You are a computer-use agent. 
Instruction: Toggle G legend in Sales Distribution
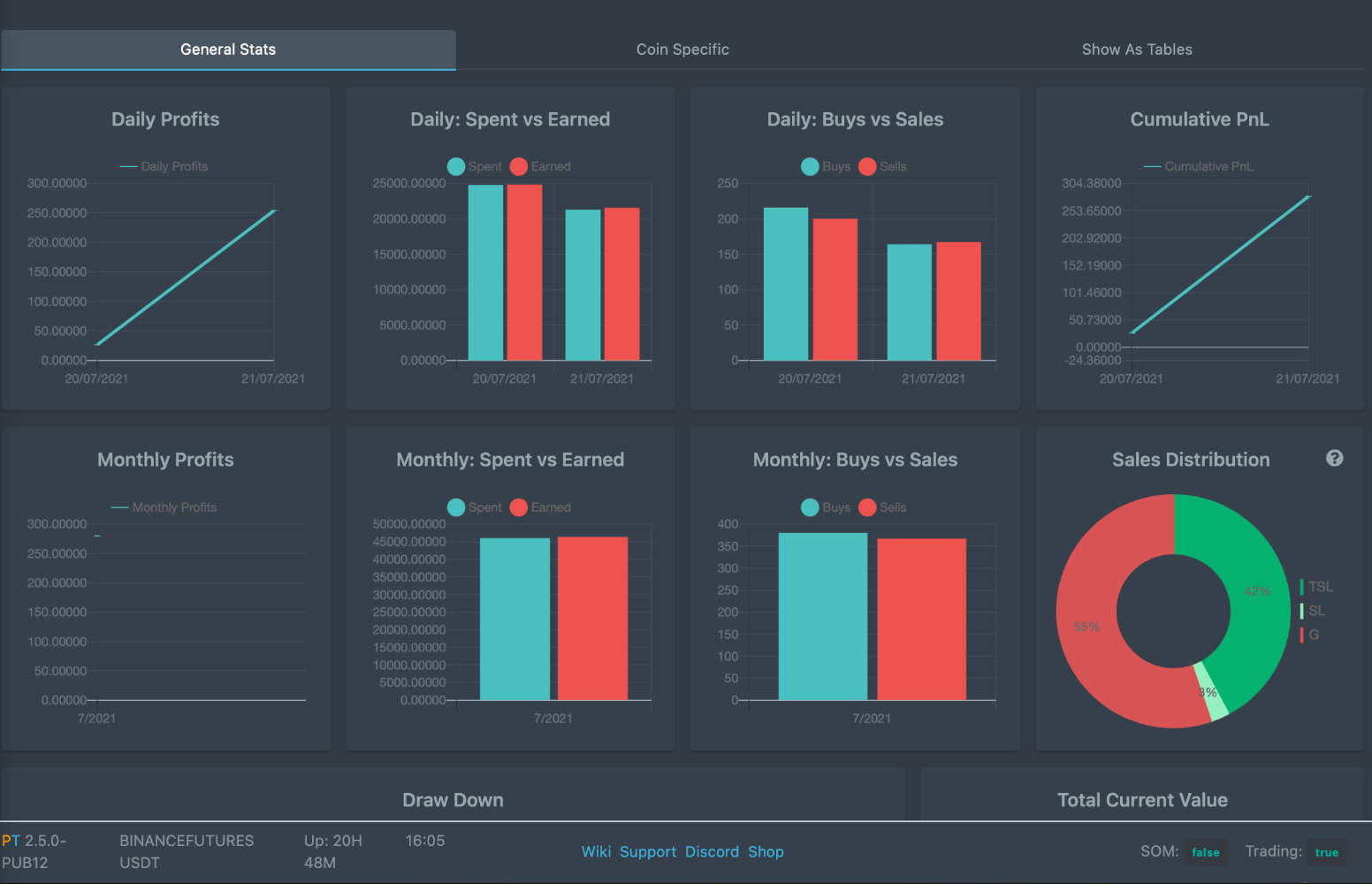pos(1309,635)
